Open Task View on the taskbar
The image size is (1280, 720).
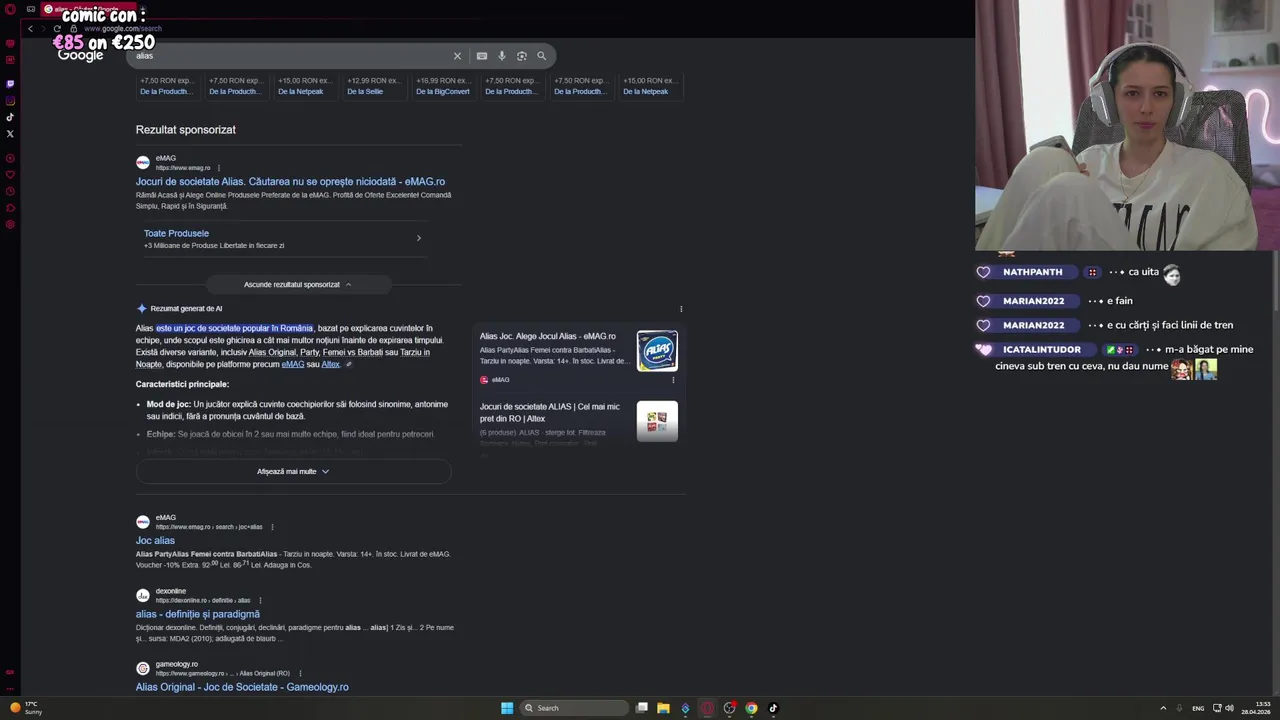coord(642,708)
